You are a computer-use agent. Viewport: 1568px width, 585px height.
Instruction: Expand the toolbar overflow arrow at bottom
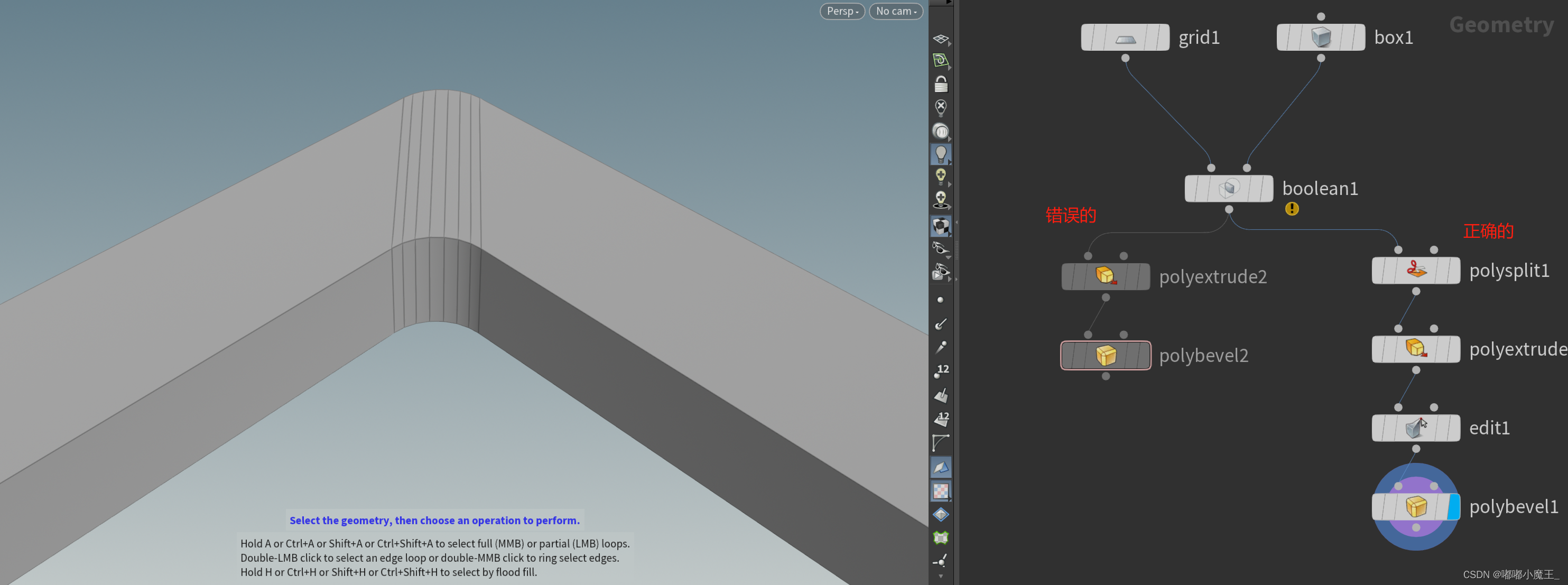[941, 577]
